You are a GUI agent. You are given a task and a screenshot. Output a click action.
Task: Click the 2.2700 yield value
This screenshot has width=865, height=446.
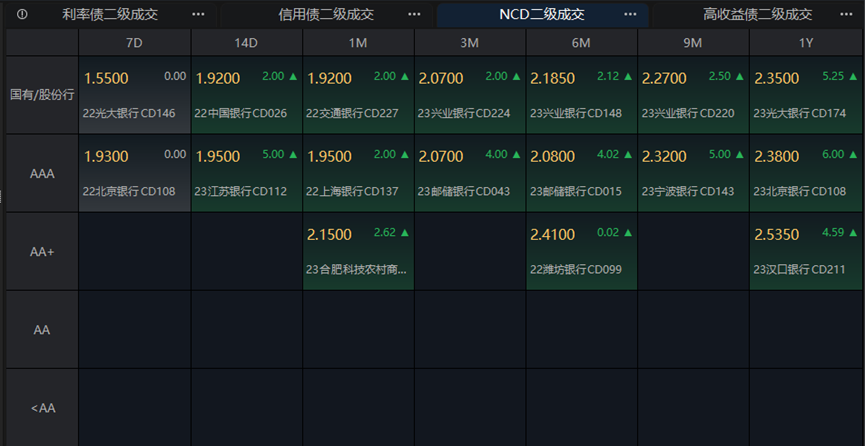(664, 79)
